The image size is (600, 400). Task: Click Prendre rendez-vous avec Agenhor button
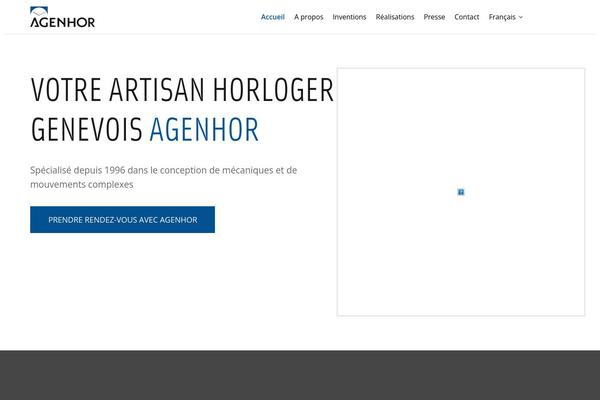122,220
